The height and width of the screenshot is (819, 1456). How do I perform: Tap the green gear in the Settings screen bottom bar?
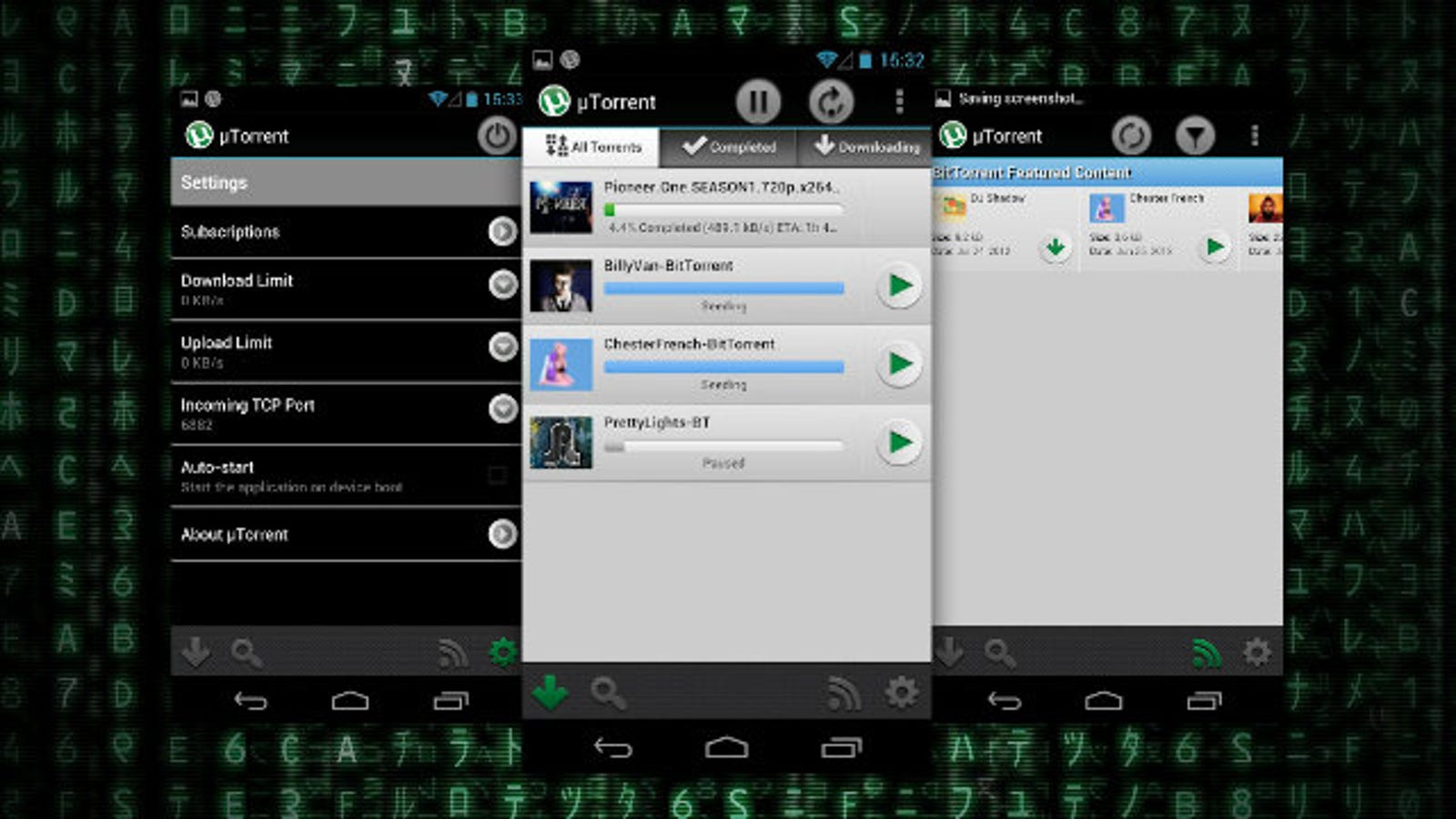(502, 652)
